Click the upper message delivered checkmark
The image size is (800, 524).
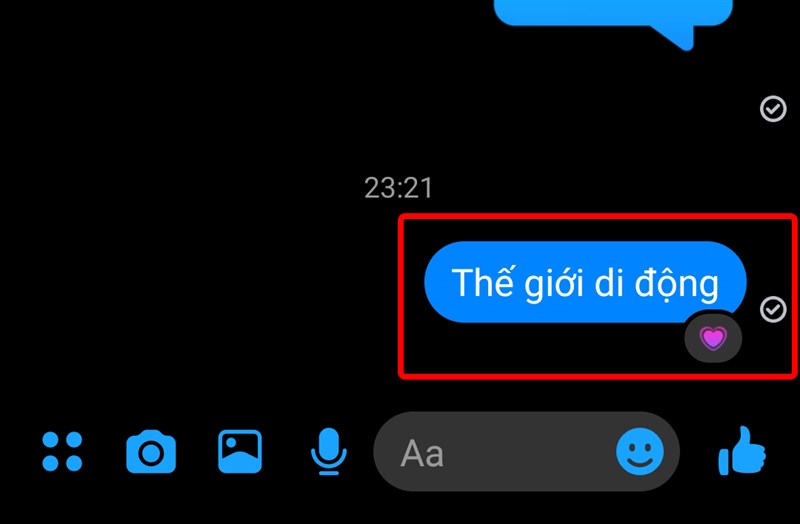tap(773, 109)
